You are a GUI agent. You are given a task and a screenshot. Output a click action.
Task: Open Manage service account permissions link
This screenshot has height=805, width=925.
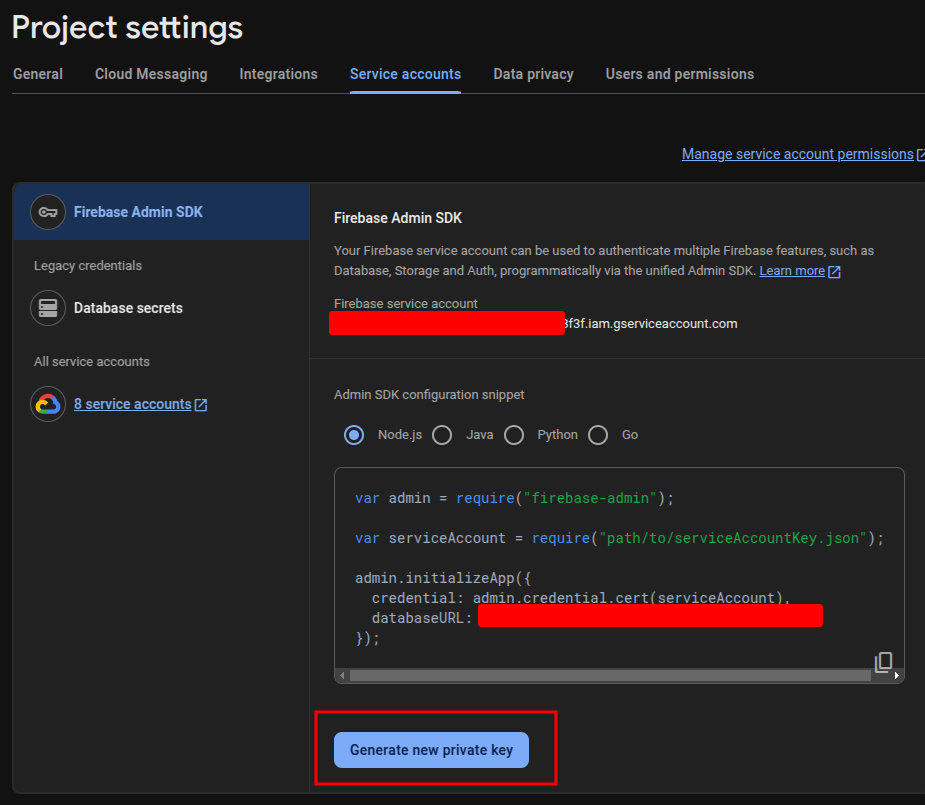pos(797,154)
